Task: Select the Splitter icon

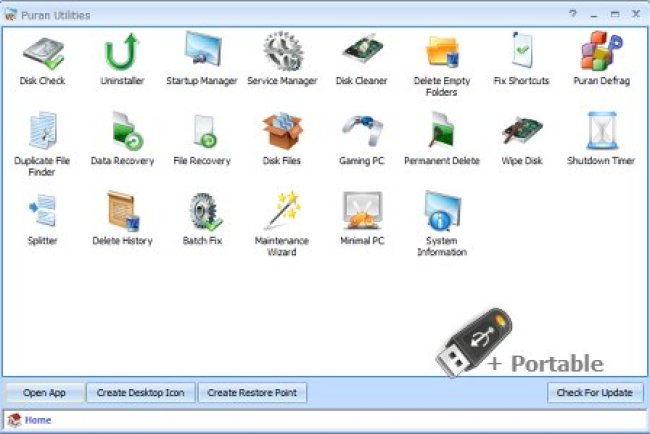Action: [x=42, y=210]
